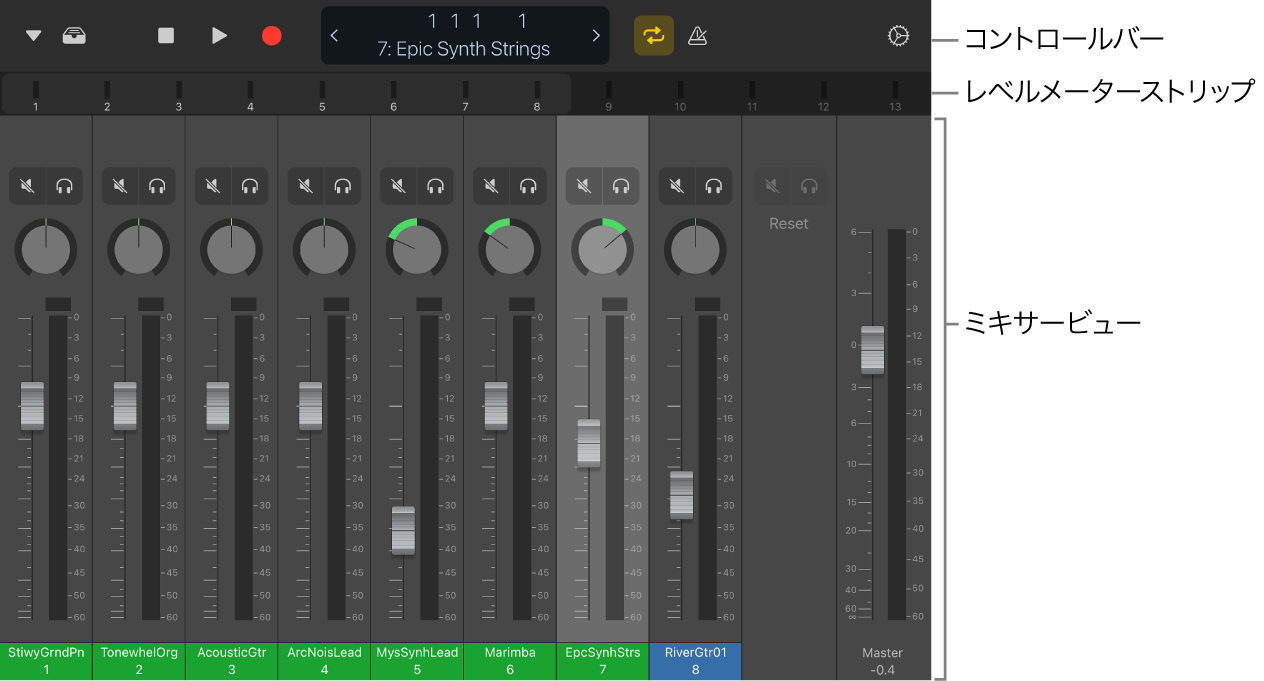Click the Stop button
Image resolution: width=1264 pixels, height=681 pixels.
pyautogui.click(x=166, y=36)
